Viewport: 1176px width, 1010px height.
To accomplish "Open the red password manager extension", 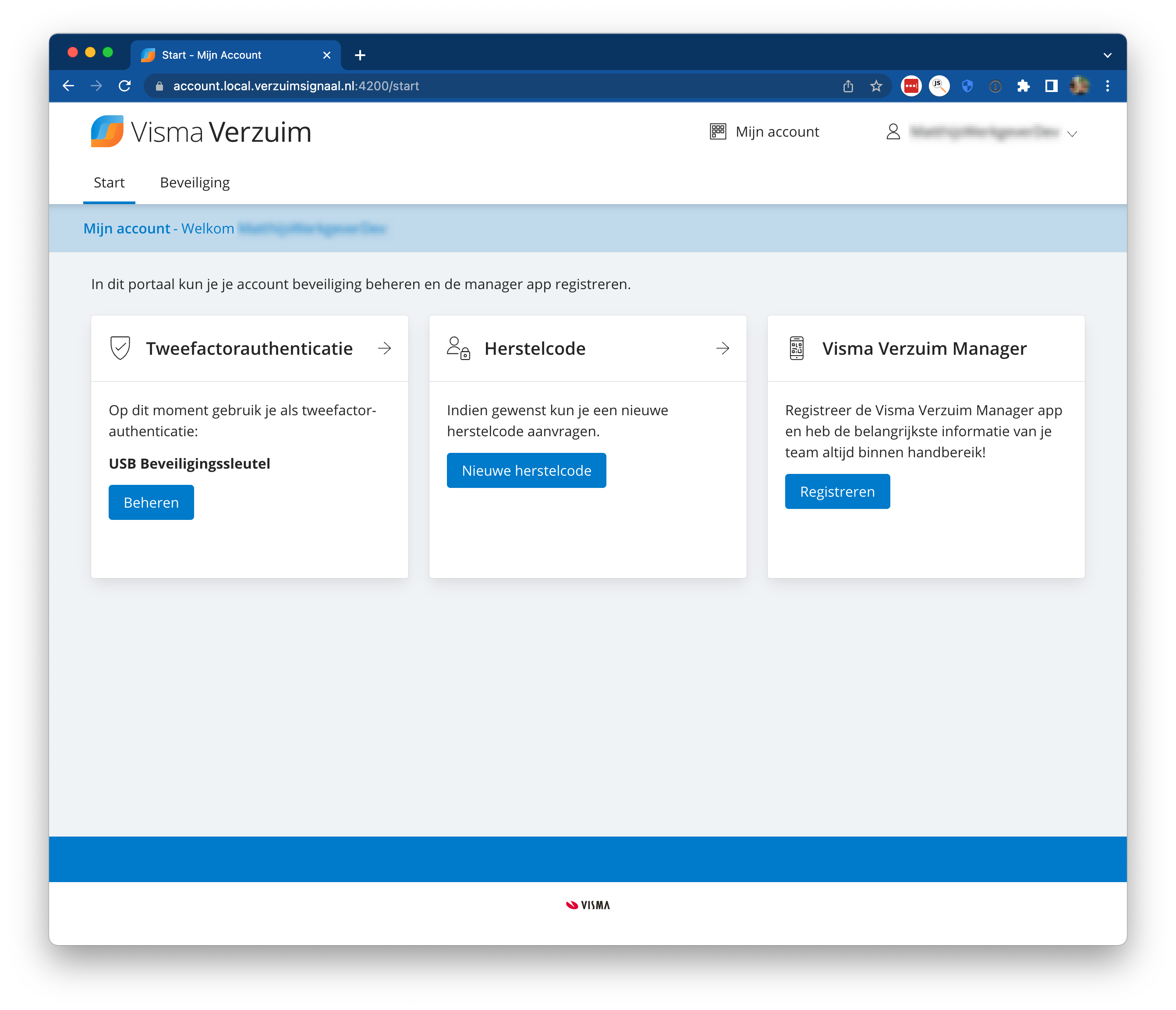I will [x=911, y=86].
